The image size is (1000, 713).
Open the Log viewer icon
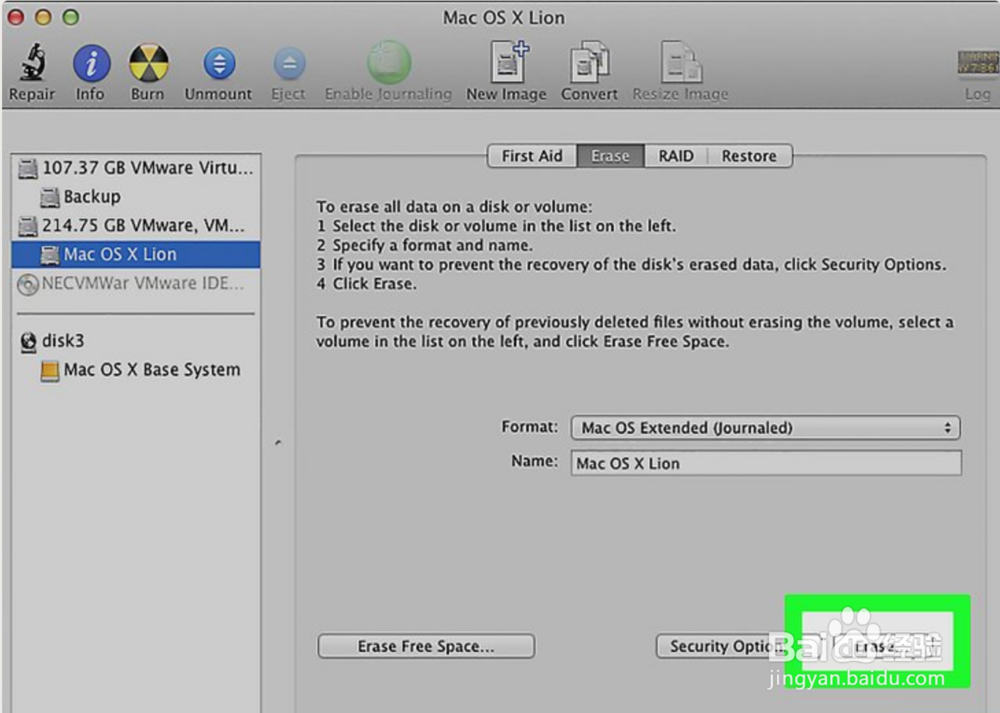click(x=977, y=63)
